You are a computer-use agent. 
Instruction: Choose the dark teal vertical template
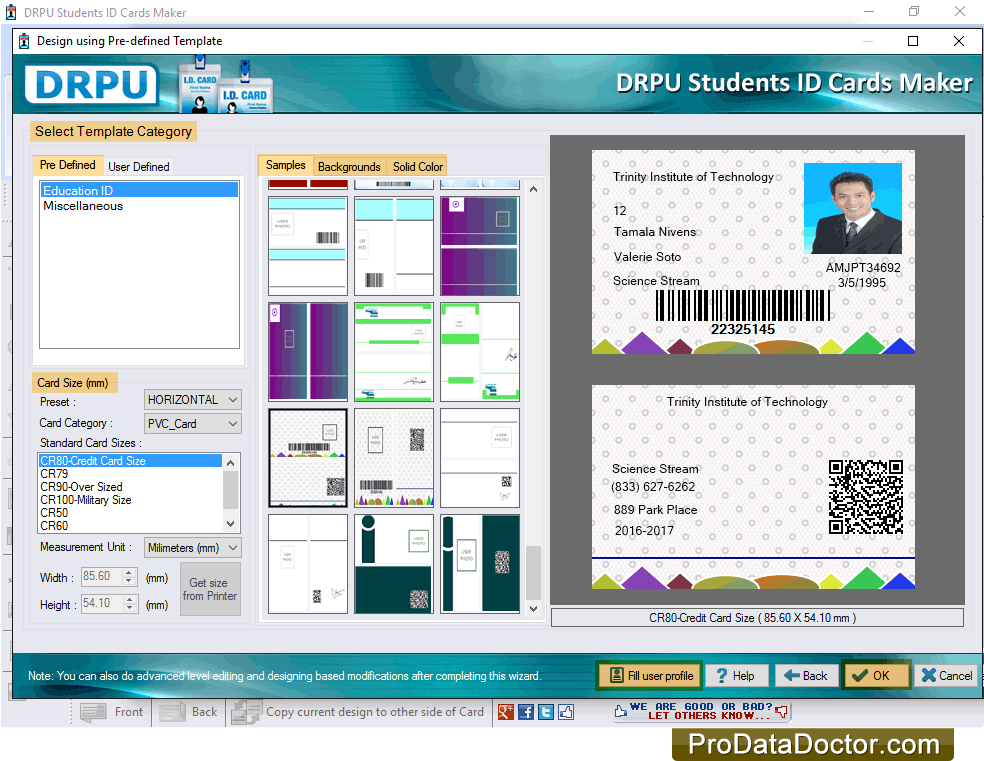(x=479, y=564)
